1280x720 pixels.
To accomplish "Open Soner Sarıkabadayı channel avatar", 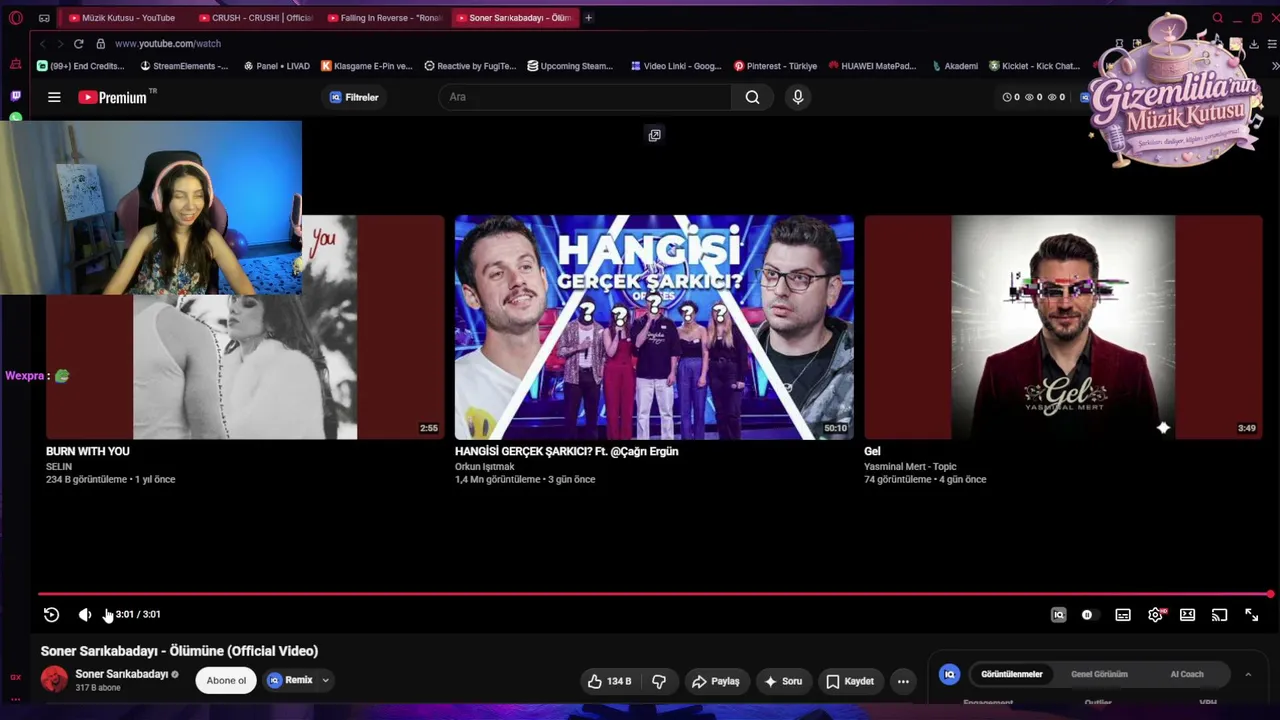I will pyautogui.click(x=54, y=680).
